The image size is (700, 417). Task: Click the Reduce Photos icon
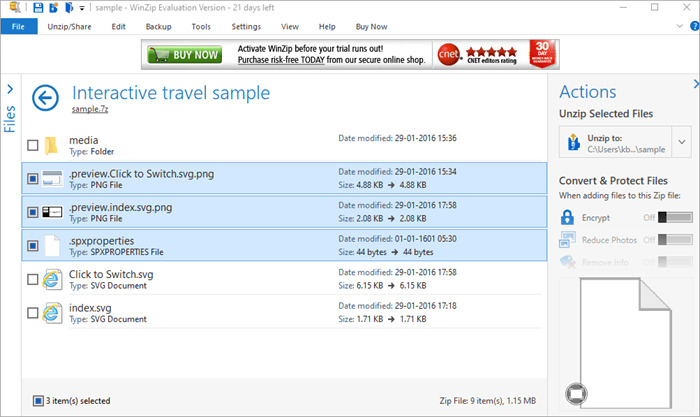(x=568, y=239)
